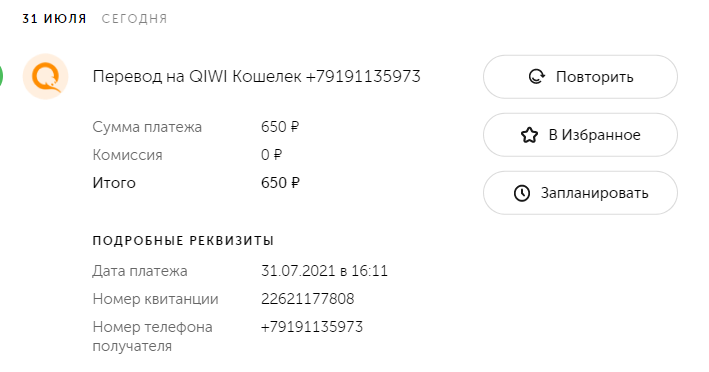The height and width of the screenshot is (372, 709).
Task: Click recipient phone number under detailed requisites
Action: (x=312, y=327)
